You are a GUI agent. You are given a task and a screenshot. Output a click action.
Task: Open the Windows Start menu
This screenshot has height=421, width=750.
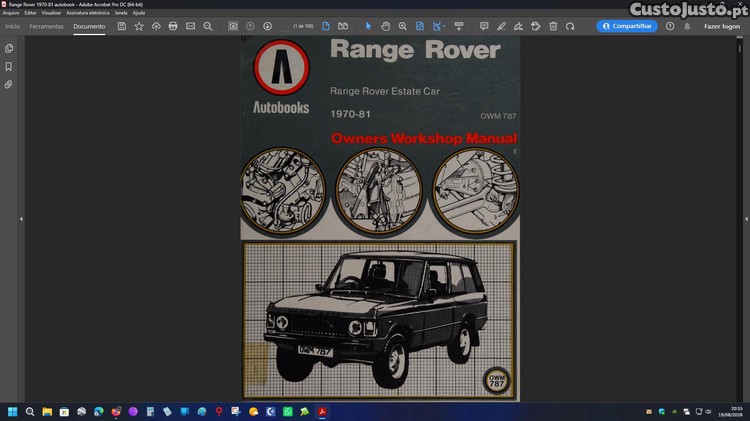click(13, 411)
